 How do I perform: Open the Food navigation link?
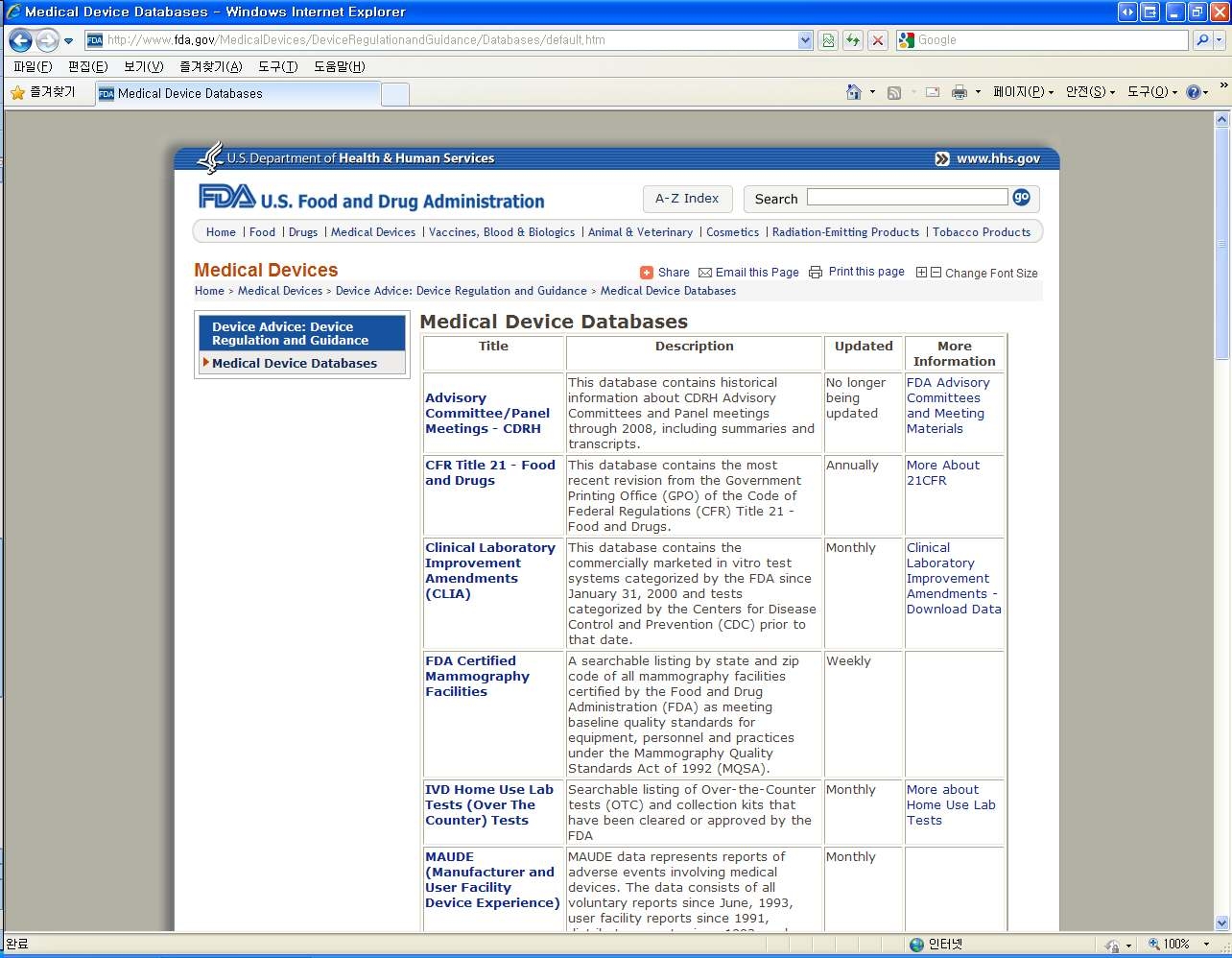(x=262, y=232)
